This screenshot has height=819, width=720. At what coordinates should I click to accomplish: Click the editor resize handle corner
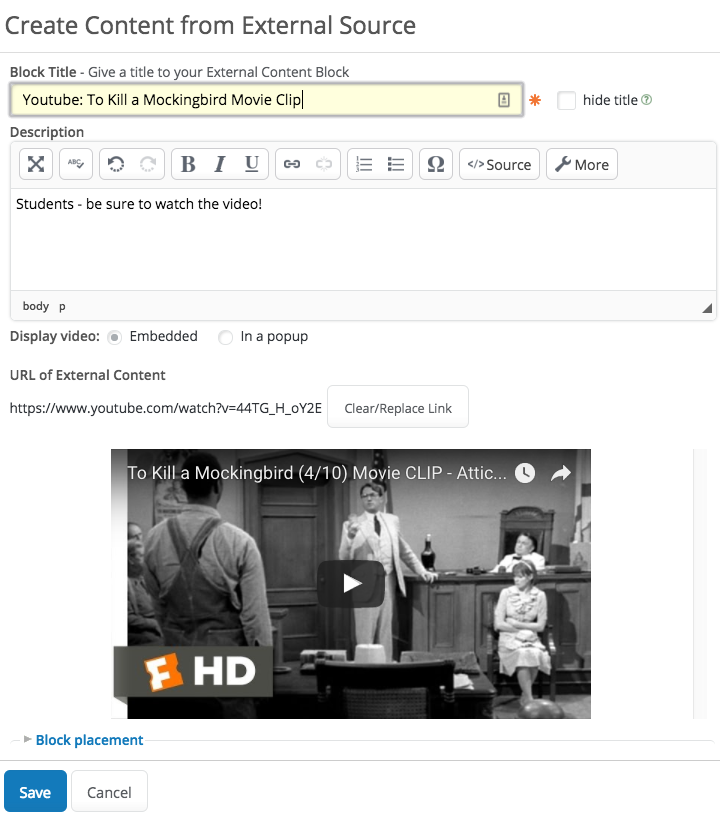(707, 308)
